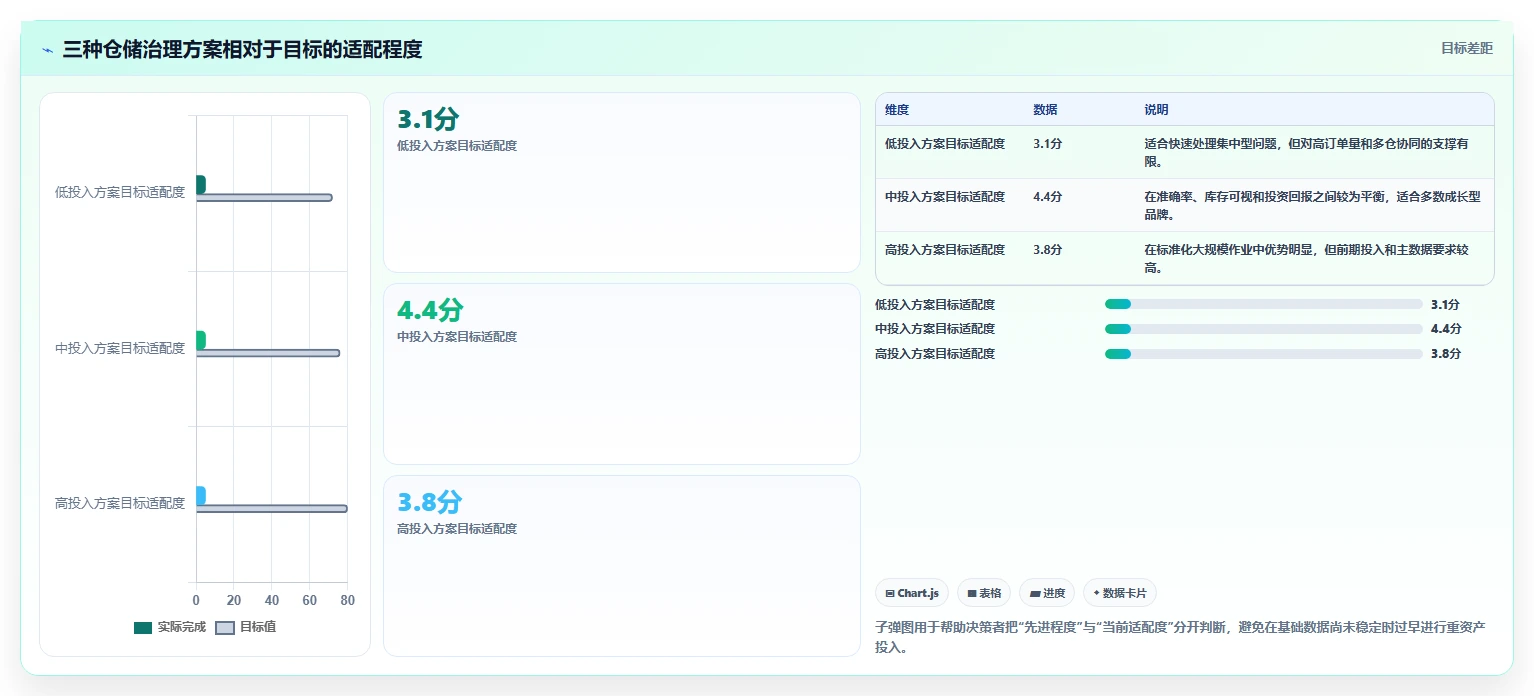Select the 数据卡片 tag chip
The image size is (1534, 696).
click(x=1120, y=593)
